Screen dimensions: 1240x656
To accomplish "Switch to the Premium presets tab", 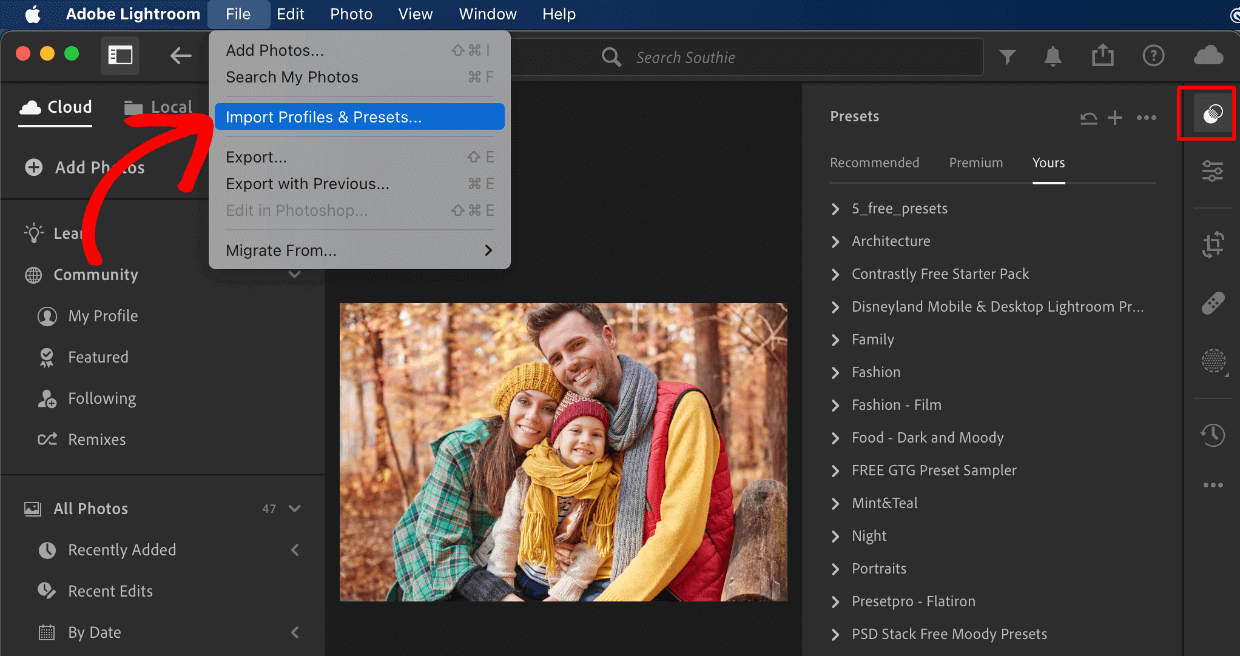I will [x=976, y=162].
